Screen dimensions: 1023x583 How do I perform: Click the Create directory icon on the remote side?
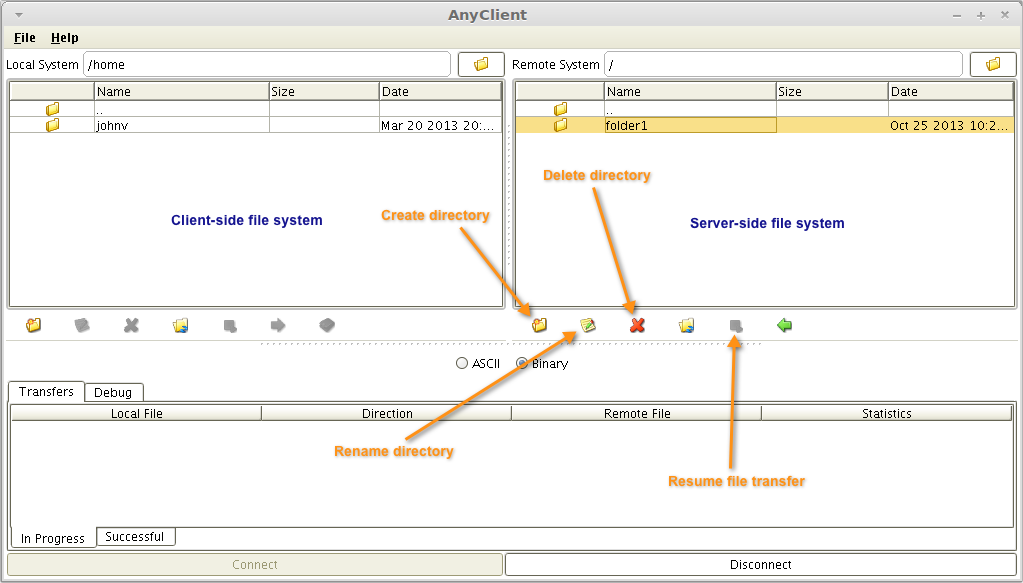click(x=540, y=325)
